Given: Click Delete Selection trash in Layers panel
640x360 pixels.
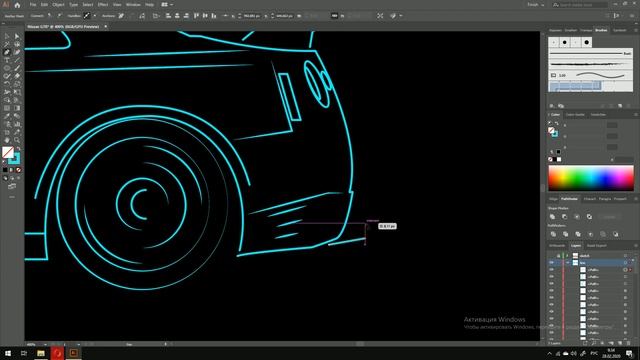Looking at the screenshot, I should (629, 344).
